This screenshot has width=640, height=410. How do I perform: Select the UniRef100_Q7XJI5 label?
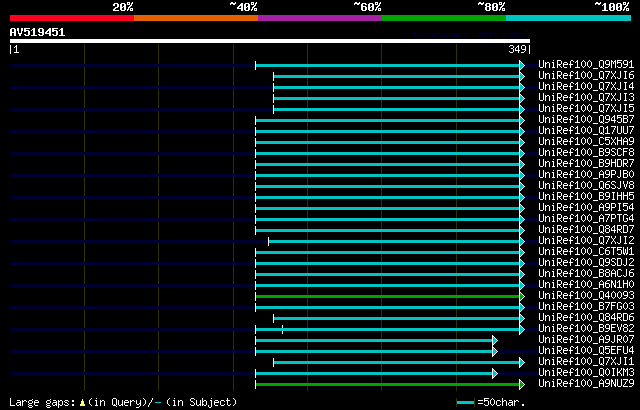[586, 109]
